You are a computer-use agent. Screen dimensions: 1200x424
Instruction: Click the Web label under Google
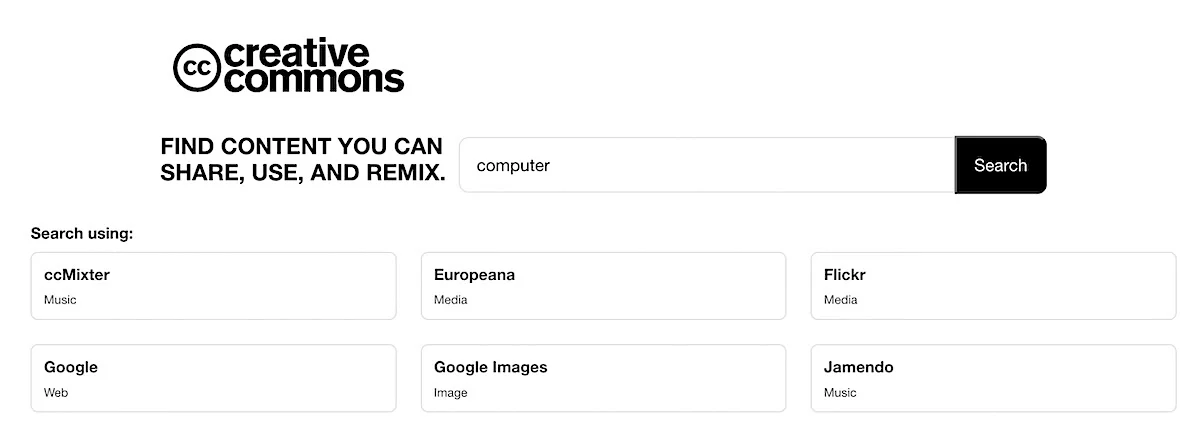click(56, 393)
